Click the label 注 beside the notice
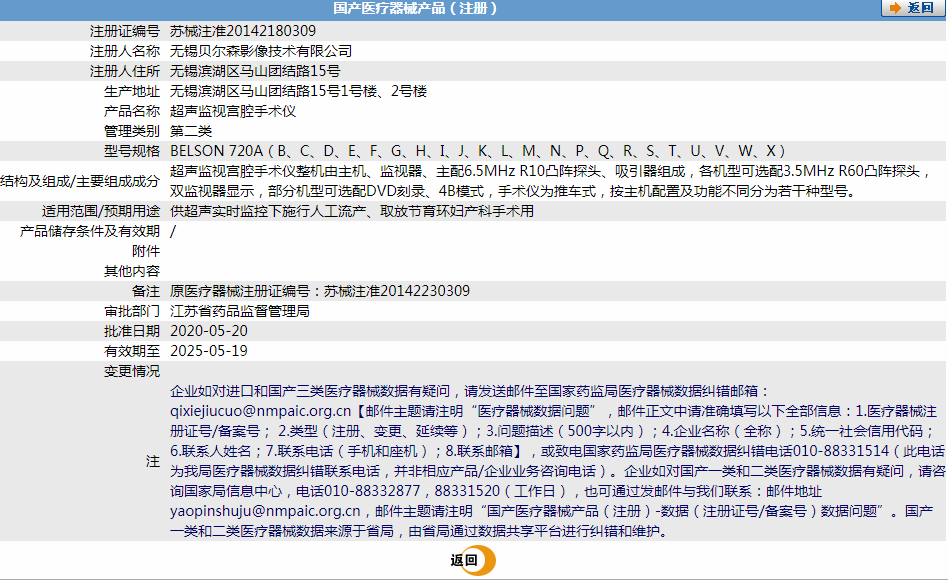948x580 pixels. coord(152,461)
